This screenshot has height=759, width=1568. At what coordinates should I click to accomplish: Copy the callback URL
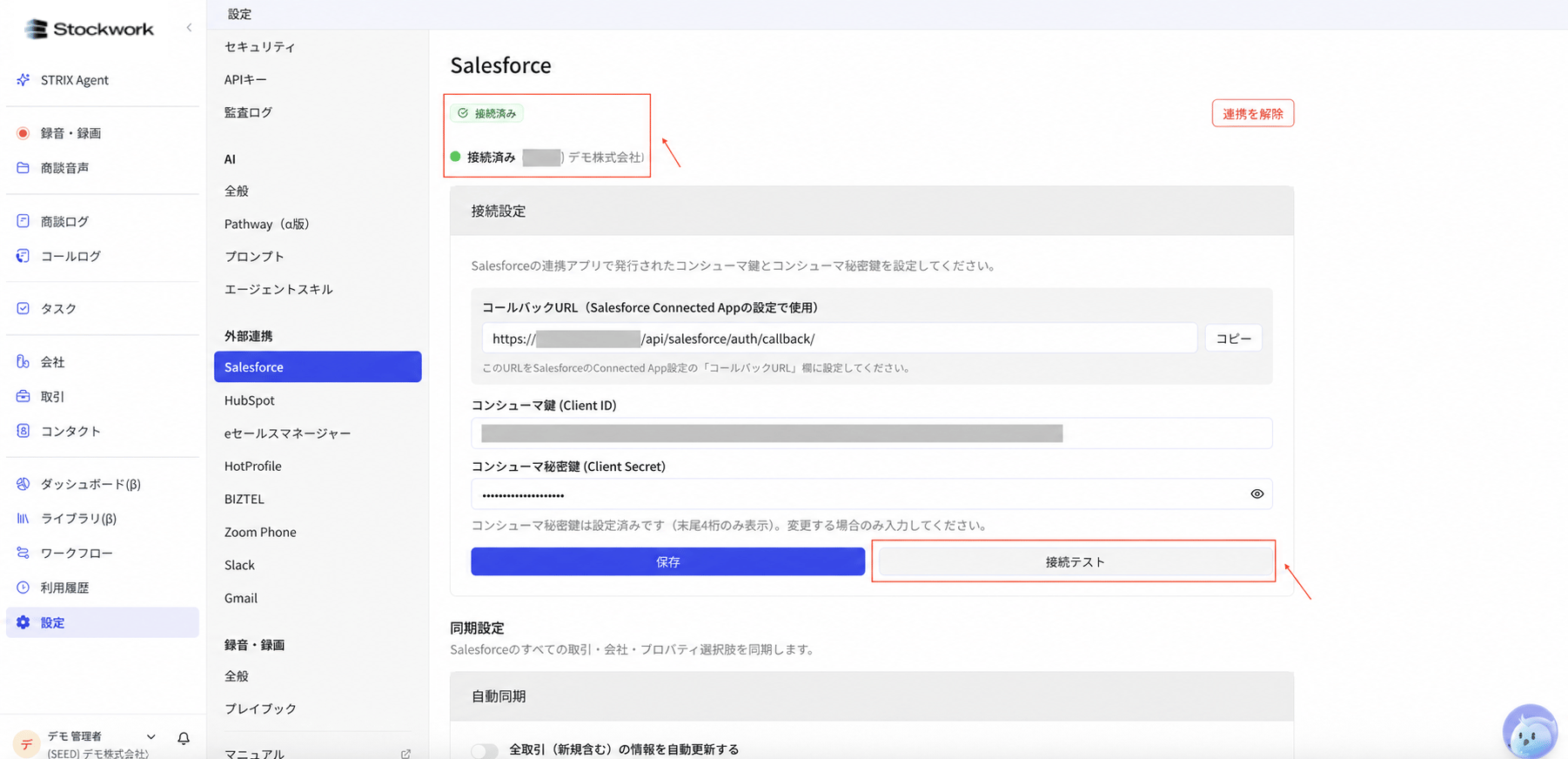click(1233, 339)
